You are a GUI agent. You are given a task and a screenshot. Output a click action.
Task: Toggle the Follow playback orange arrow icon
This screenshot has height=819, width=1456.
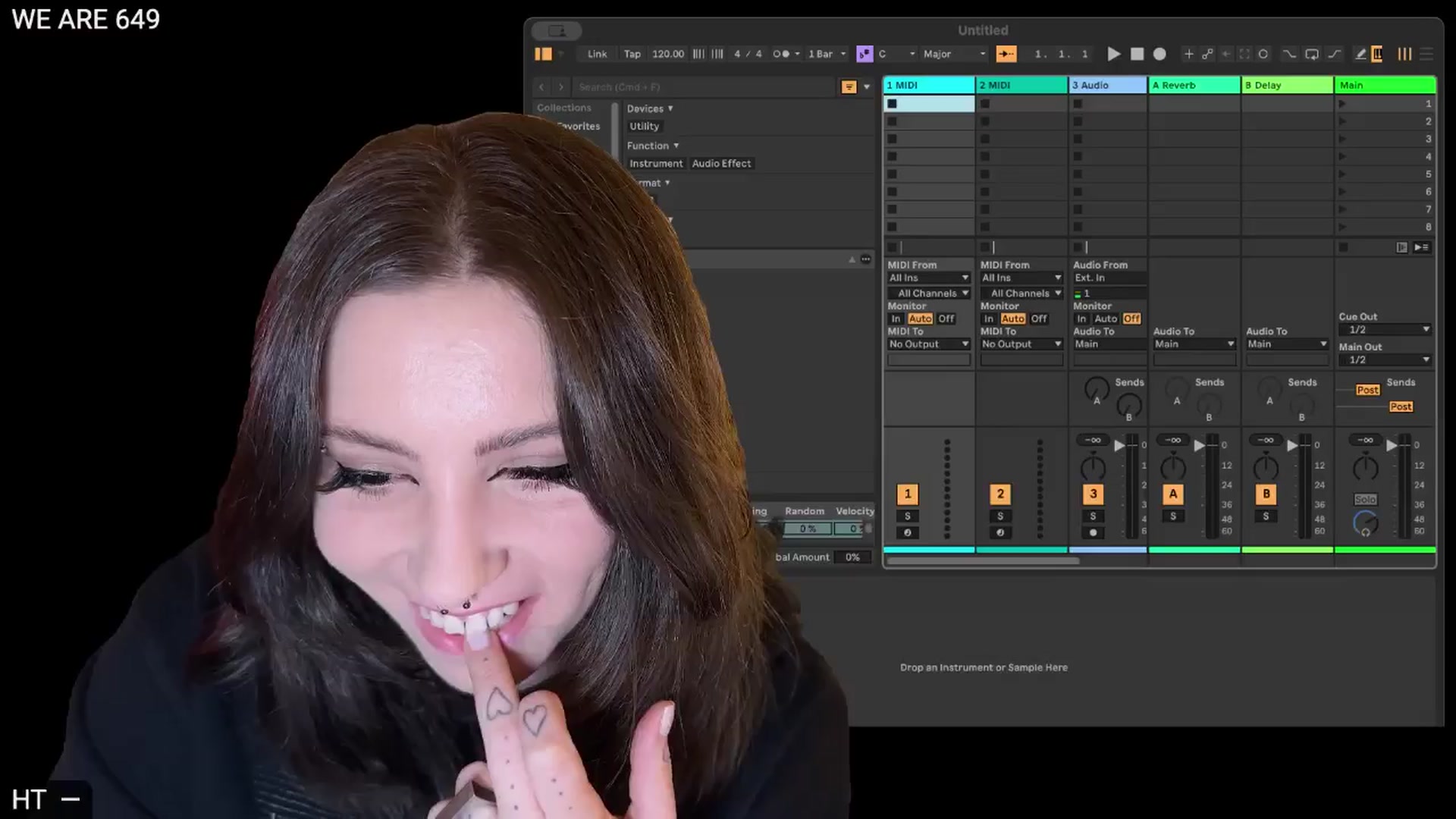click(x=1006, y=54)
